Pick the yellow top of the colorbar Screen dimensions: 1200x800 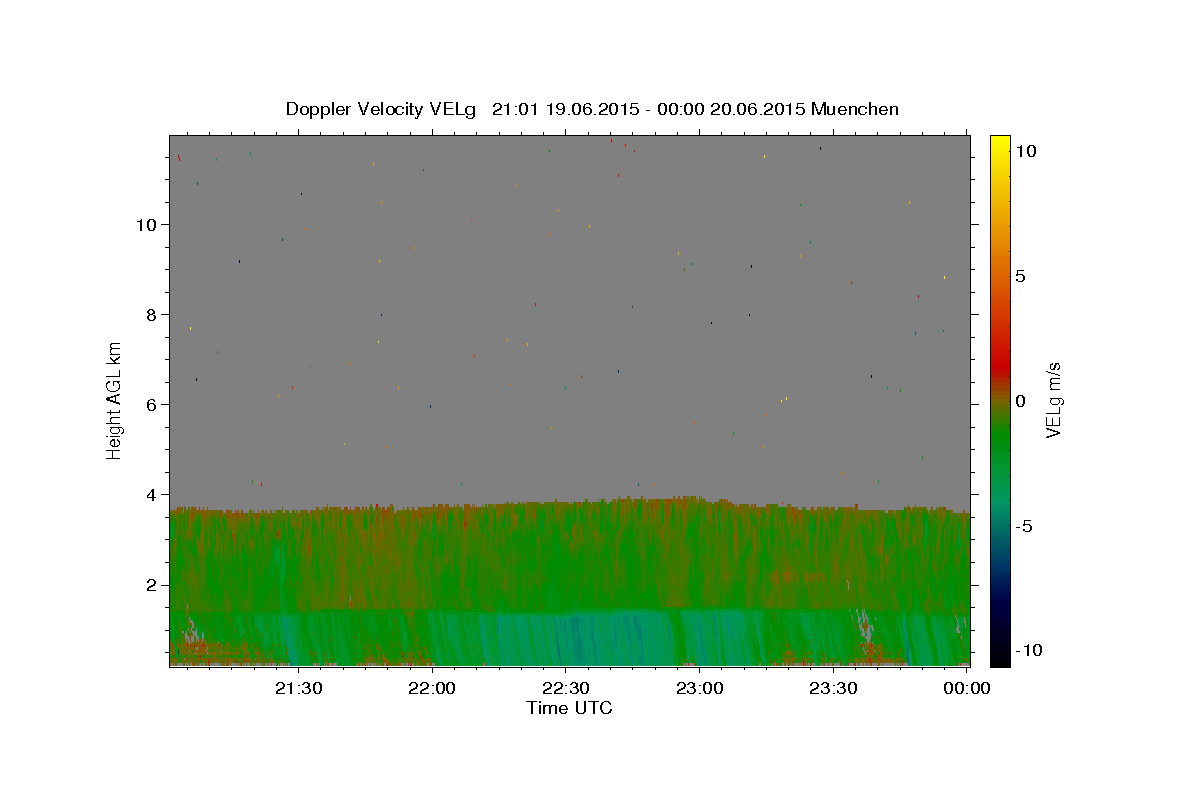(x=1000, y=145)
